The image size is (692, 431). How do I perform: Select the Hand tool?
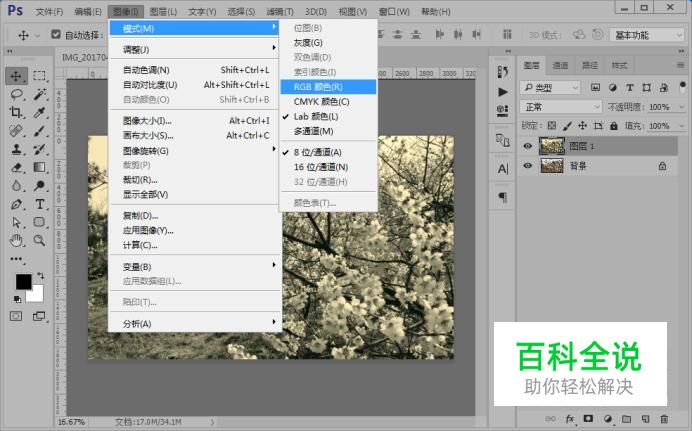pyautogui.click(x=16, y=240)
